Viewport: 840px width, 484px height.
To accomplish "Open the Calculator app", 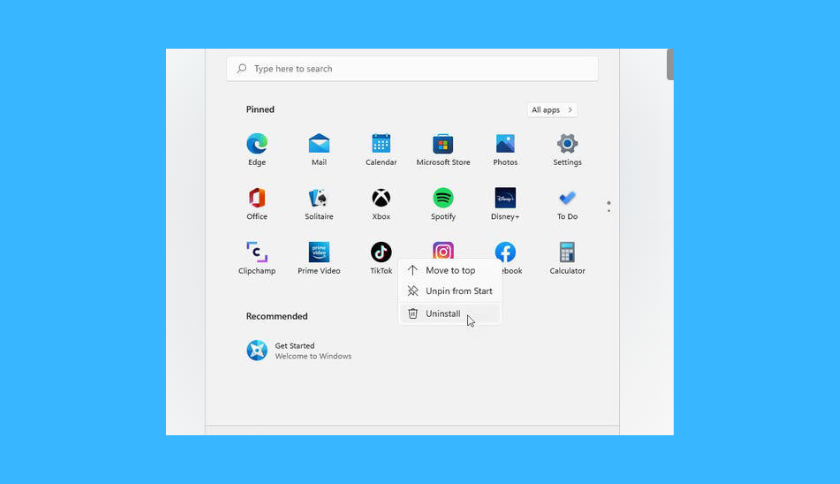I will pyautogui.click(x=567, y=252).
